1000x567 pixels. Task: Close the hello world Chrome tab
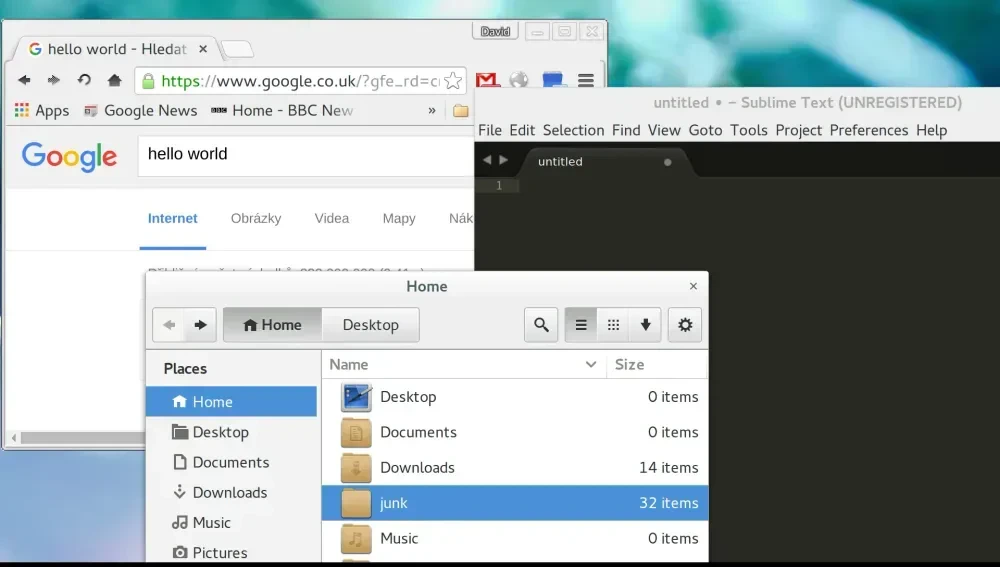point(203,49)
